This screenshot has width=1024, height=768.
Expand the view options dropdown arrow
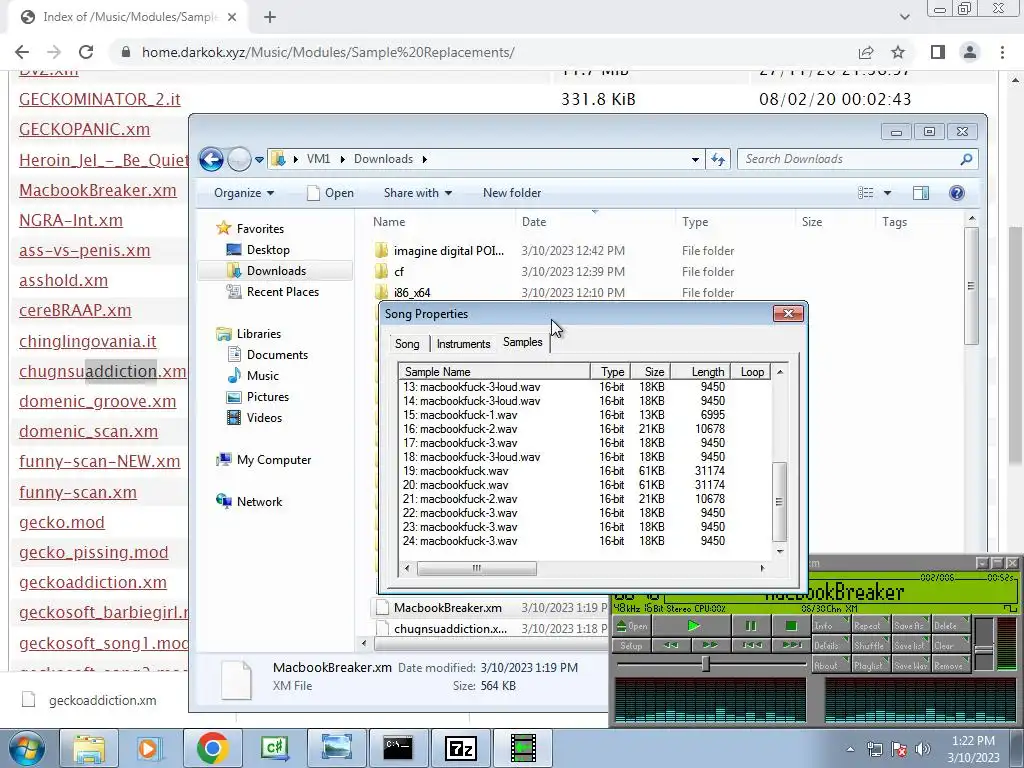point(887,193)
